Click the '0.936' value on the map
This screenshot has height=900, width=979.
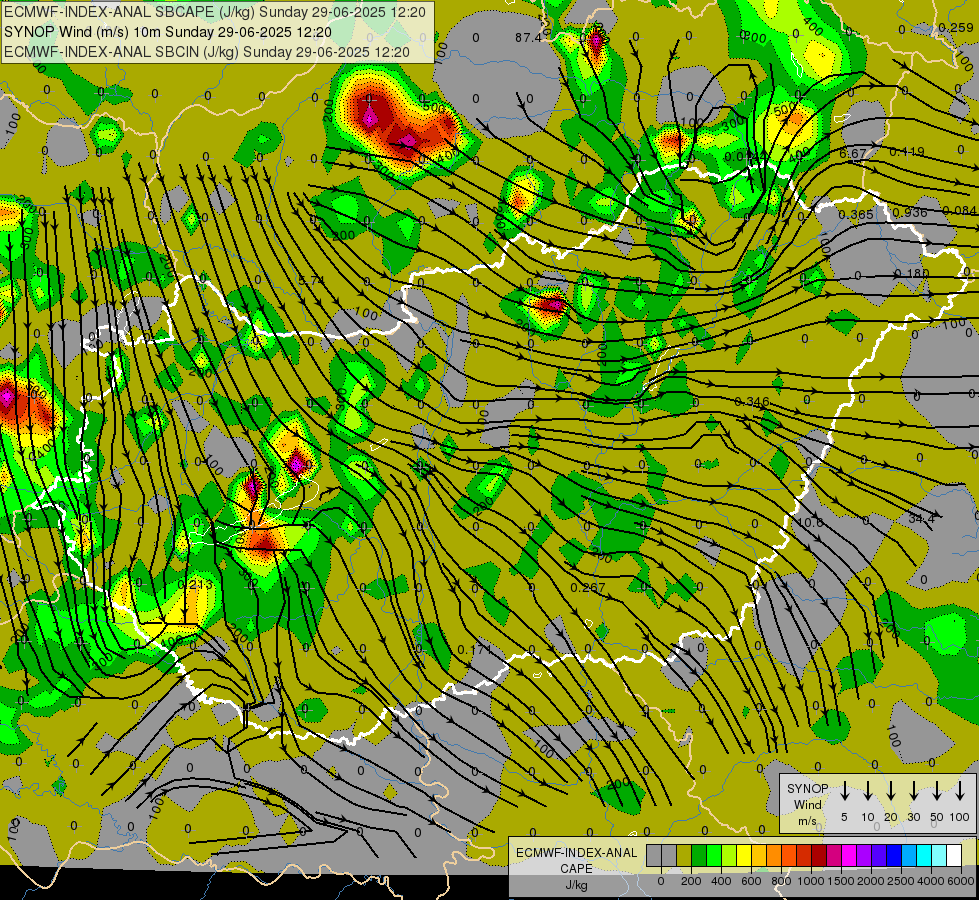point(910,212)
